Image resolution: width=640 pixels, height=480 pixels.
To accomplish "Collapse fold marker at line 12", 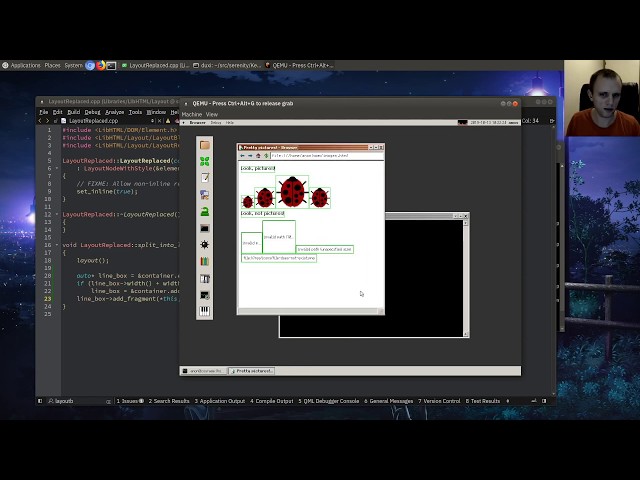I will pyautogui.click(x=57, y=214).
